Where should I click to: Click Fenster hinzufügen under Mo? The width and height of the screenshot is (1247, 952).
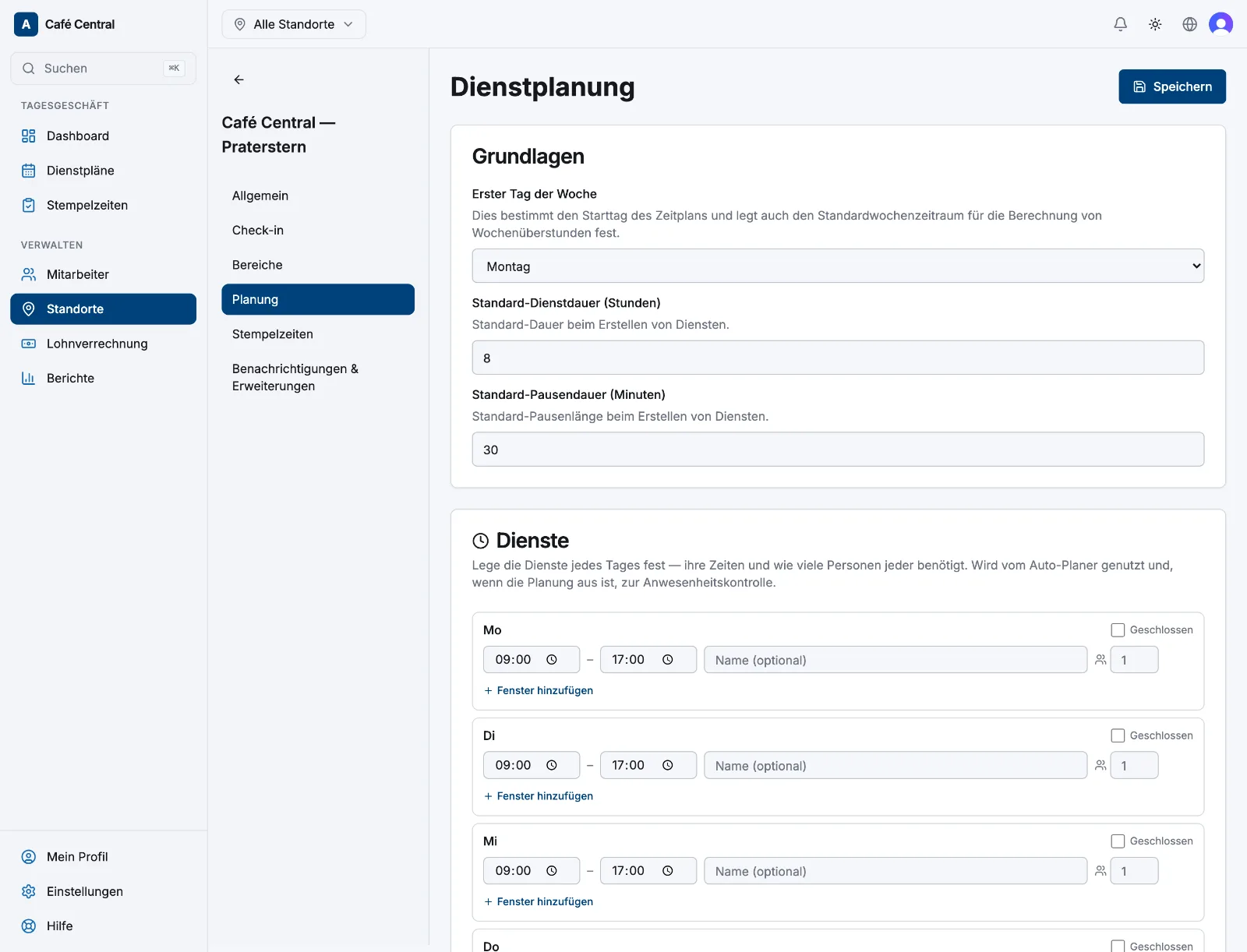539,691
